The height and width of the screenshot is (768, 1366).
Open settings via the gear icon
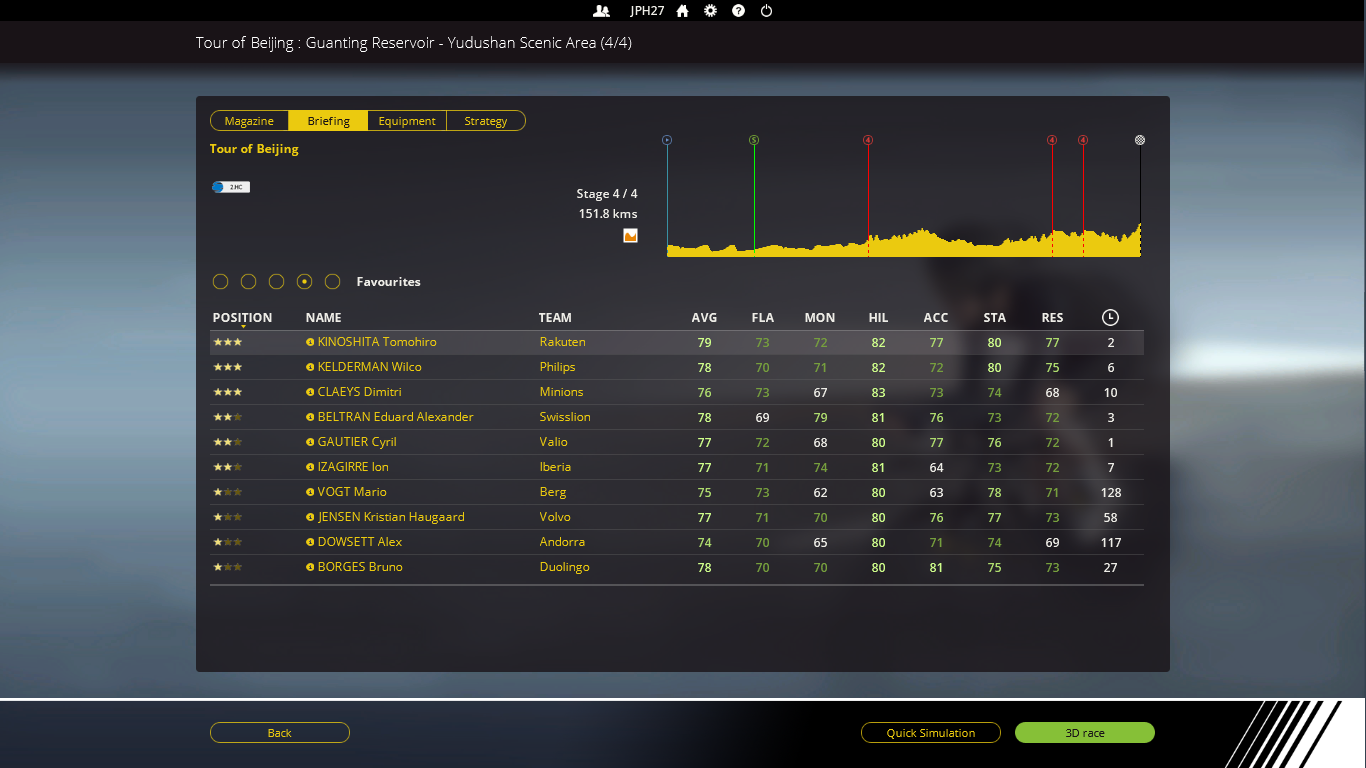coord(710,11)
